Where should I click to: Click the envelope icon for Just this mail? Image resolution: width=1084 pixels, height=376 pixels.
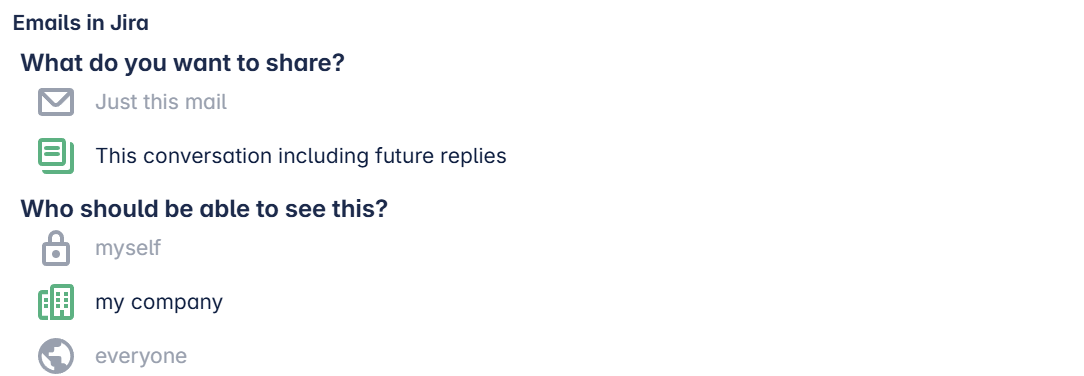tap(56, 102)
